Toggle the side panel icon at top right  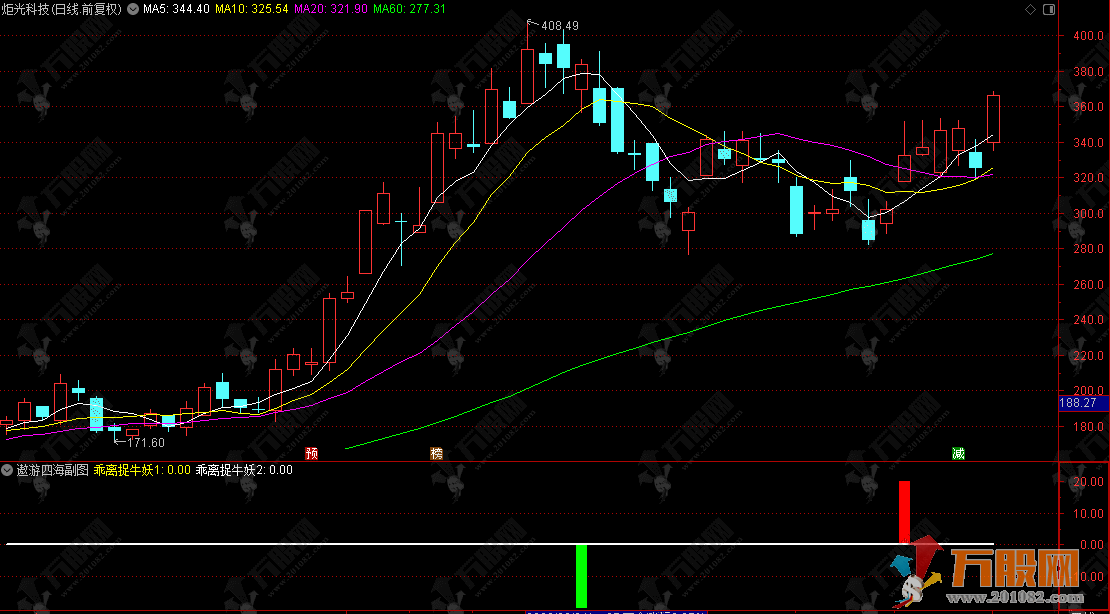click(x=1048, y=9)
